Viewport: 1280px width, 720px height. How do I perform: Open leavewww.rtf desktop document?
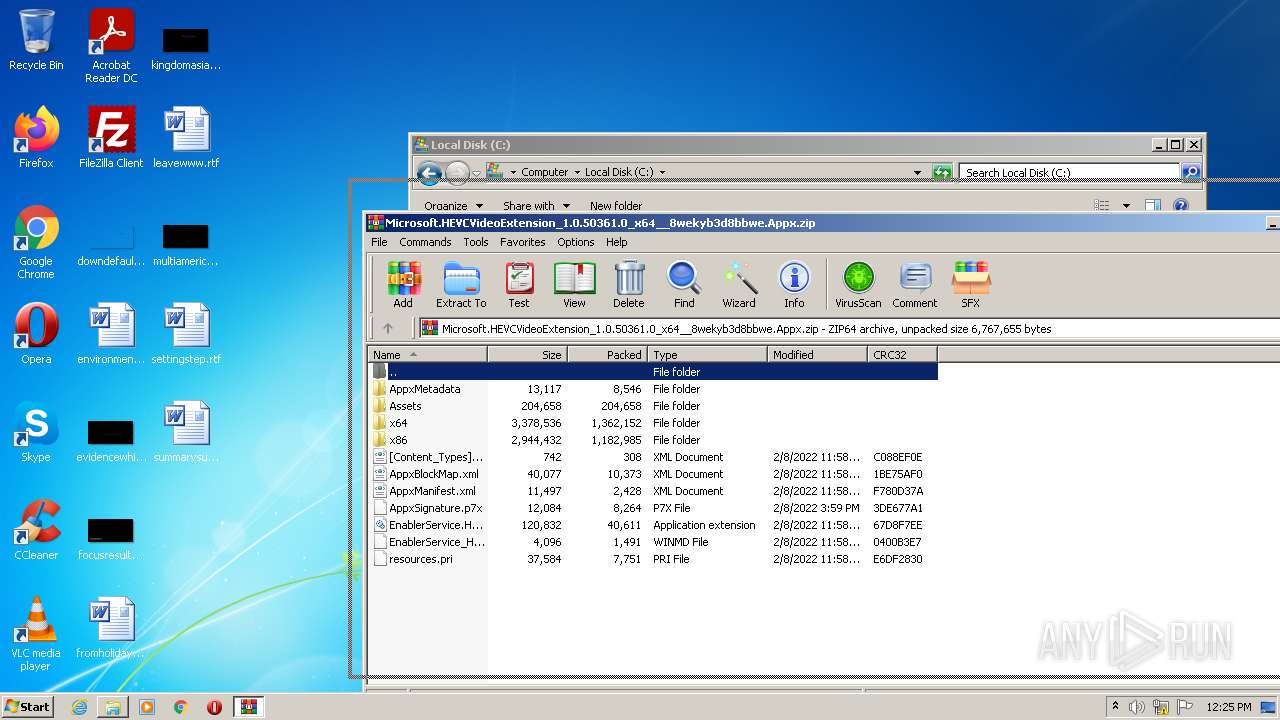(x=186, y=138)
